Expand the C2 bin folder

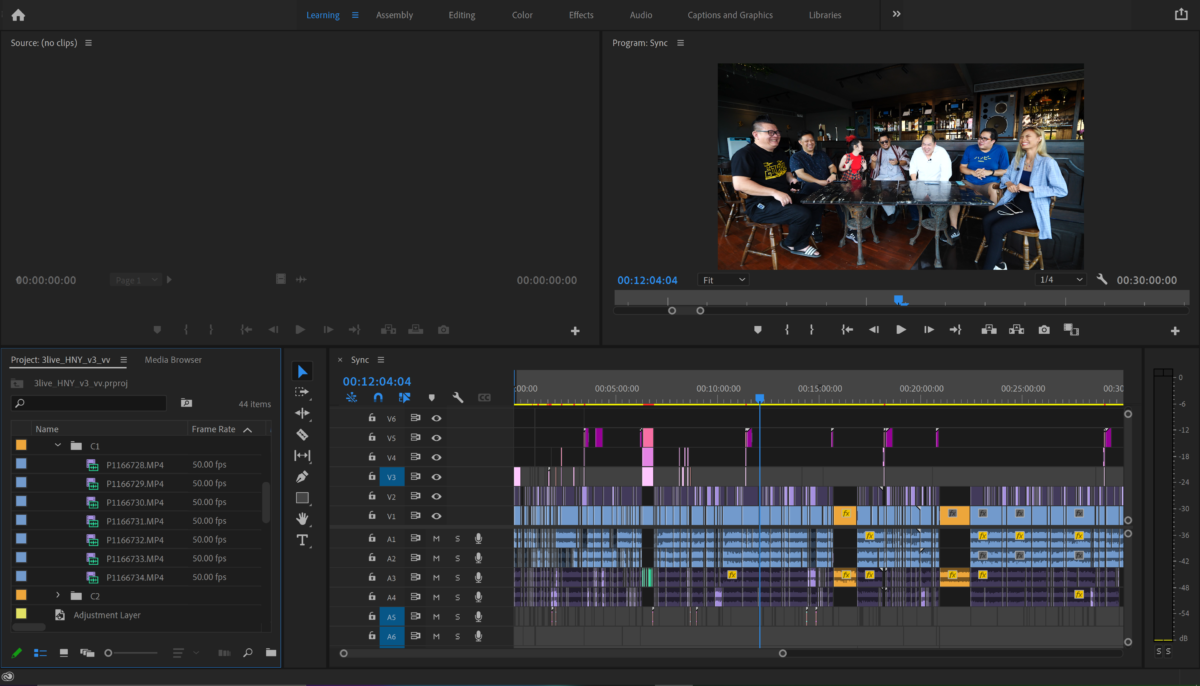click(58, 596)
